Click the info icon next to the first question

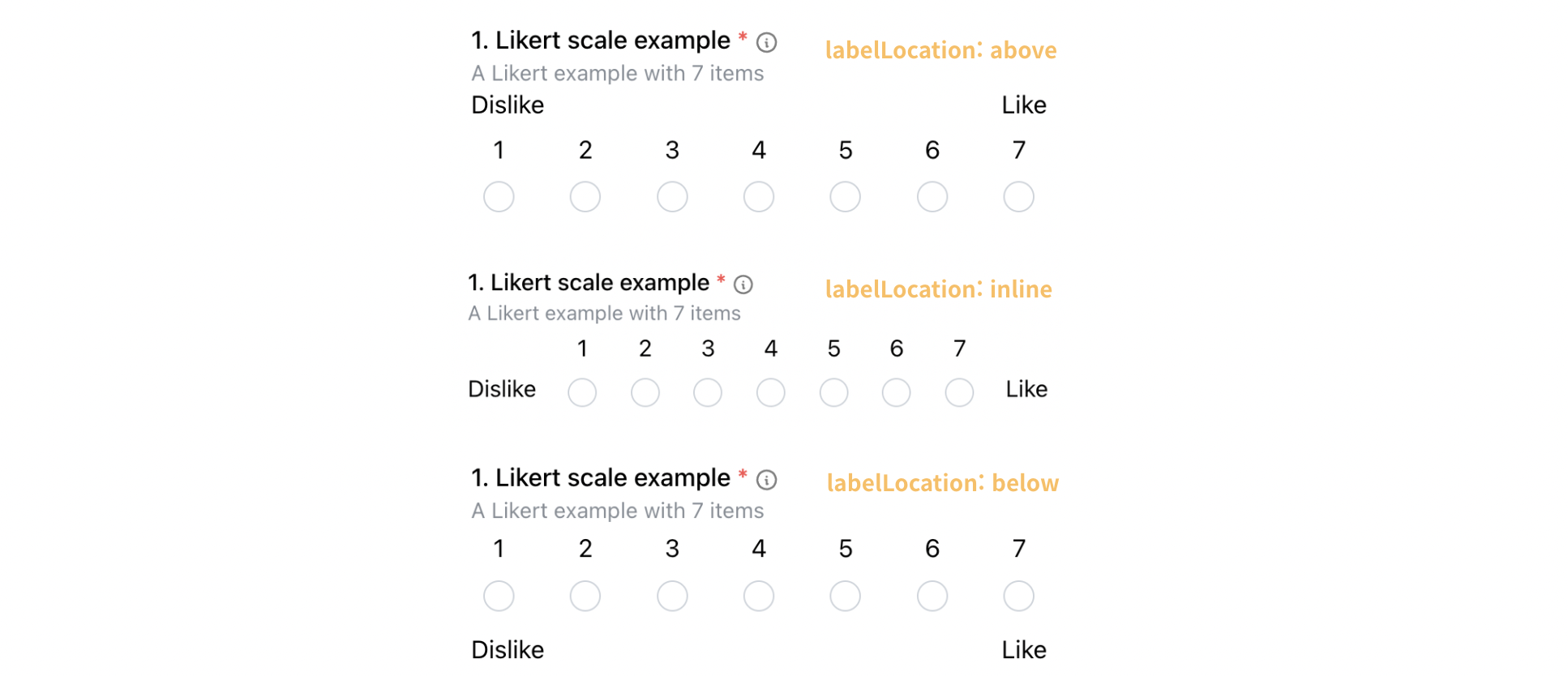point(765,42)
